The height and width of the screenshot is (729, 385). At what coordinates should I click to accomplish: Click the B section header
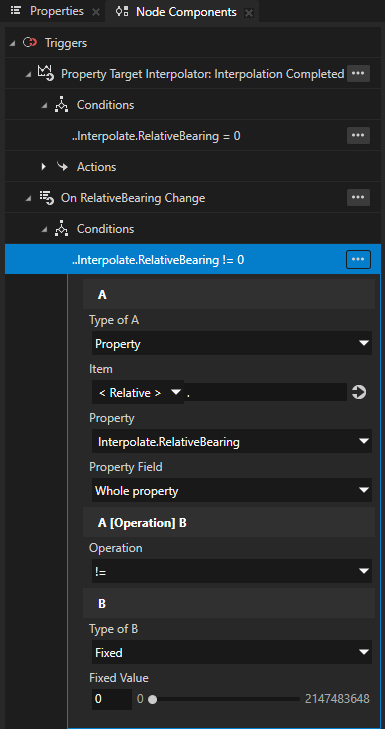(x=229, y=603)
